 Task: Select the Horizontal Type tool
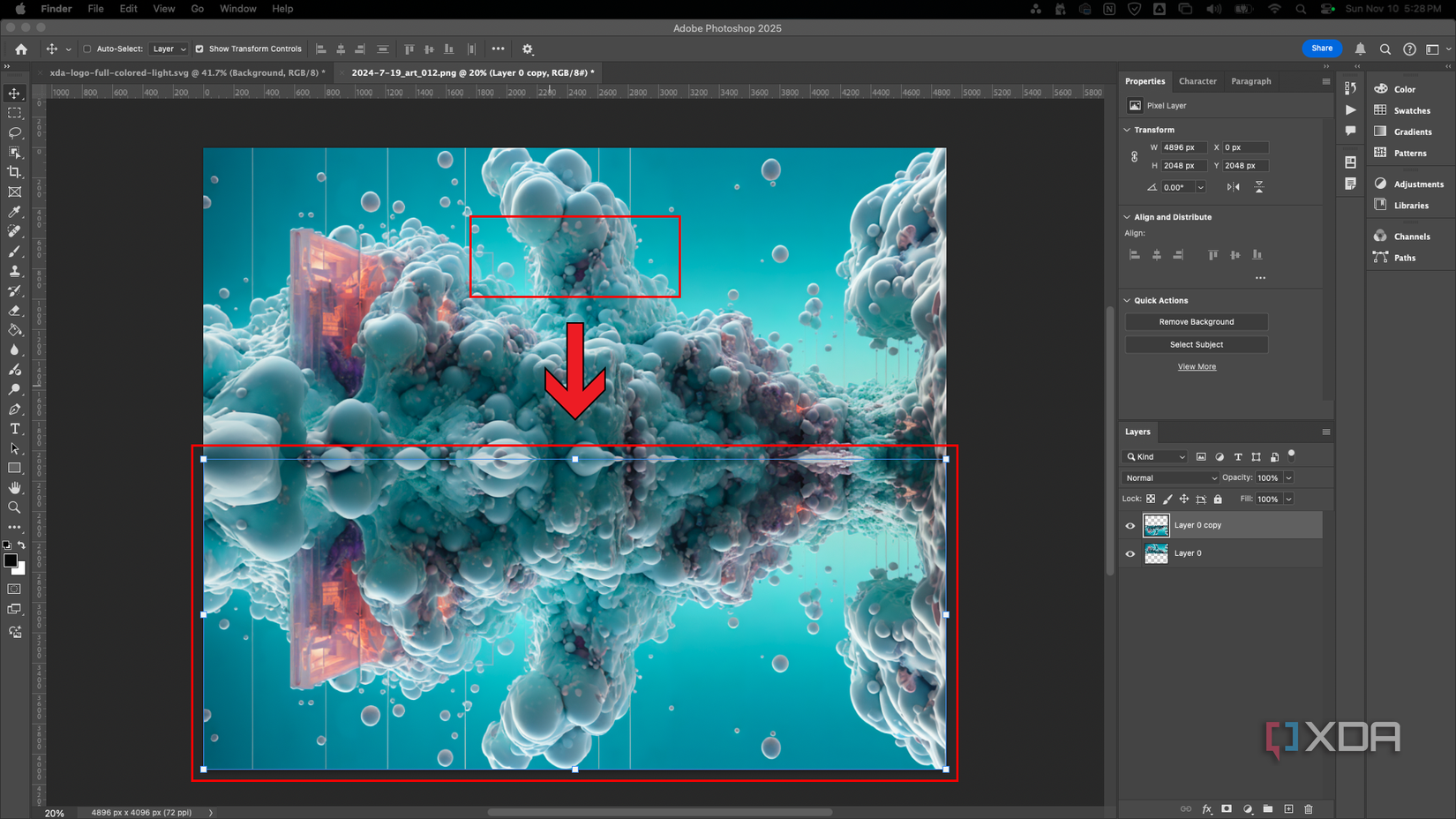[14, 429]
